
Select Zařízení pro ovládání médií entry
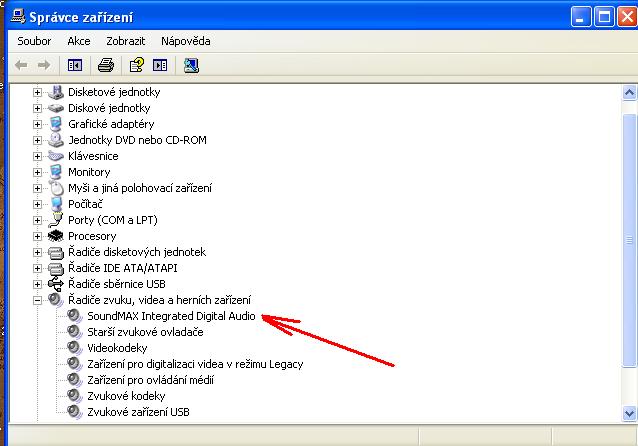tap(151, 380)
